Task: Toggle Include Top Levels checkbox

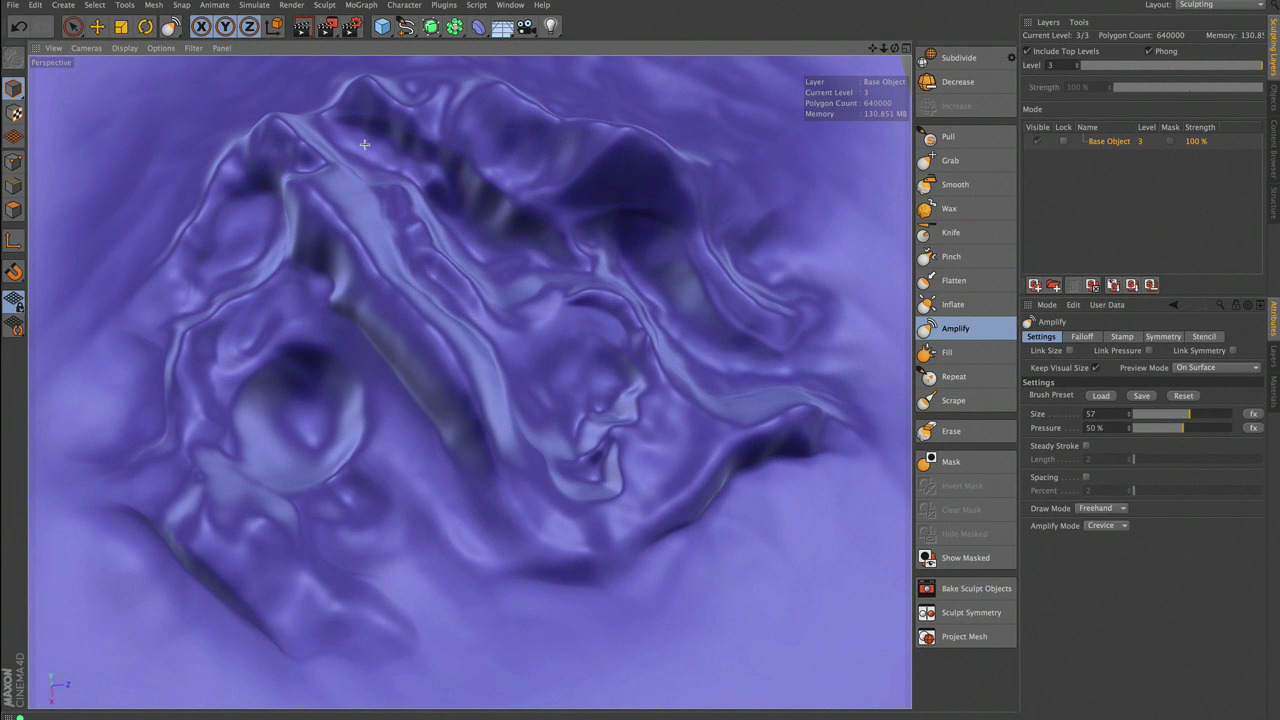Action: click(x=1027, y=51)
